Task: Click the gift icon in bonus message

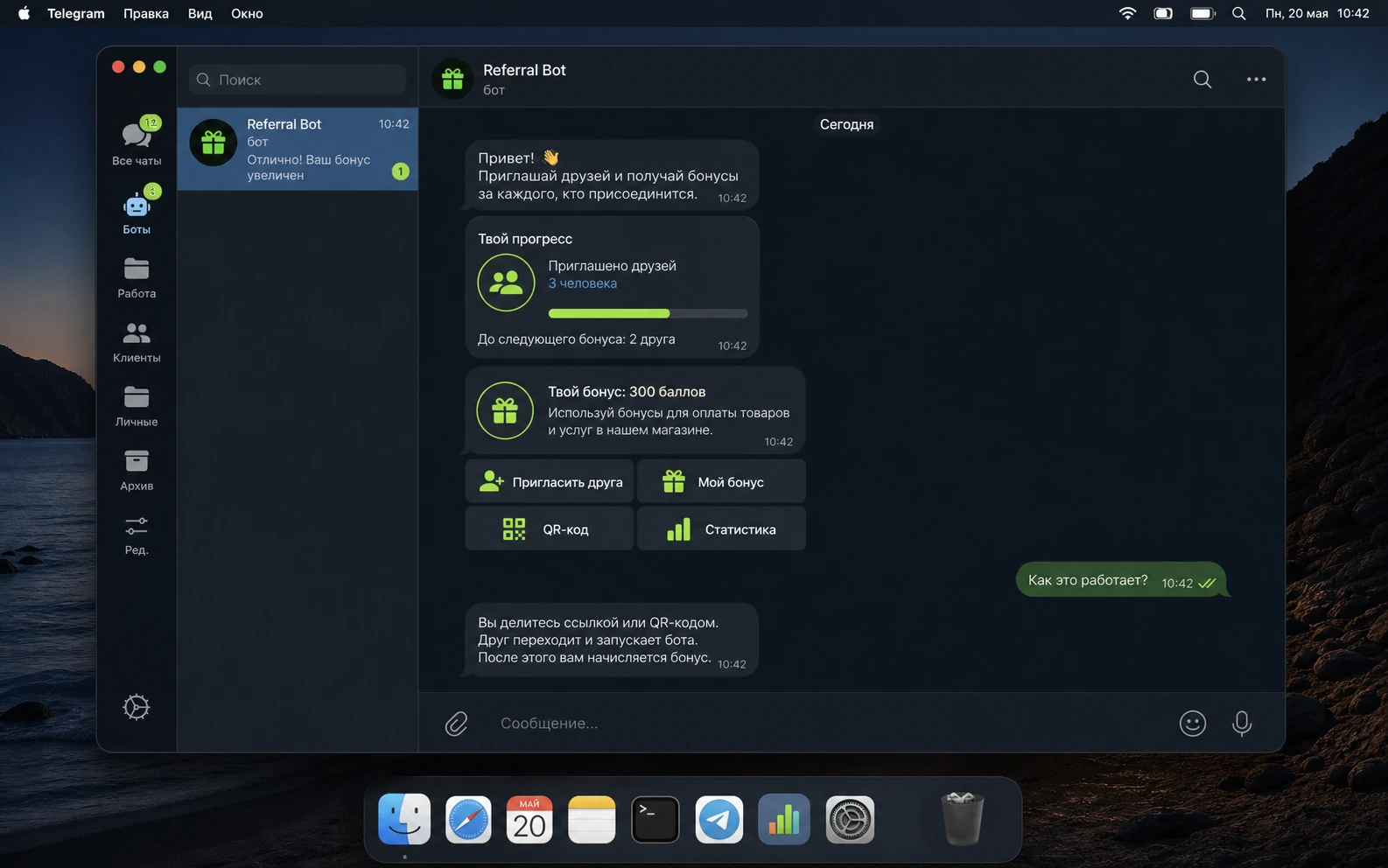Action: (505, 410)
